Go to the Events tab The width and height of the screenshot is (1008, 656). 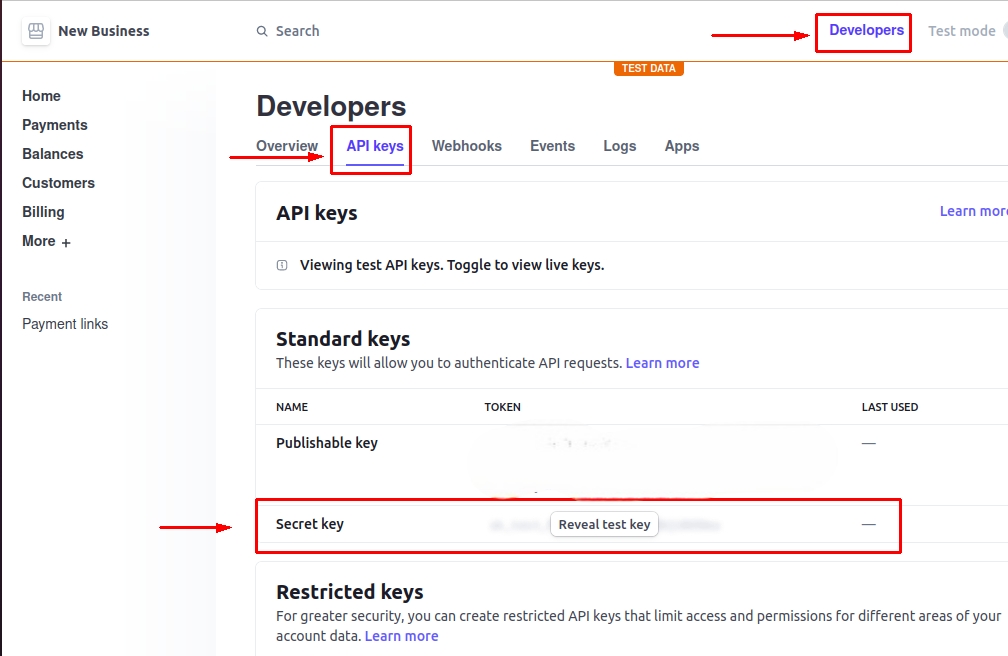[552, 146]
